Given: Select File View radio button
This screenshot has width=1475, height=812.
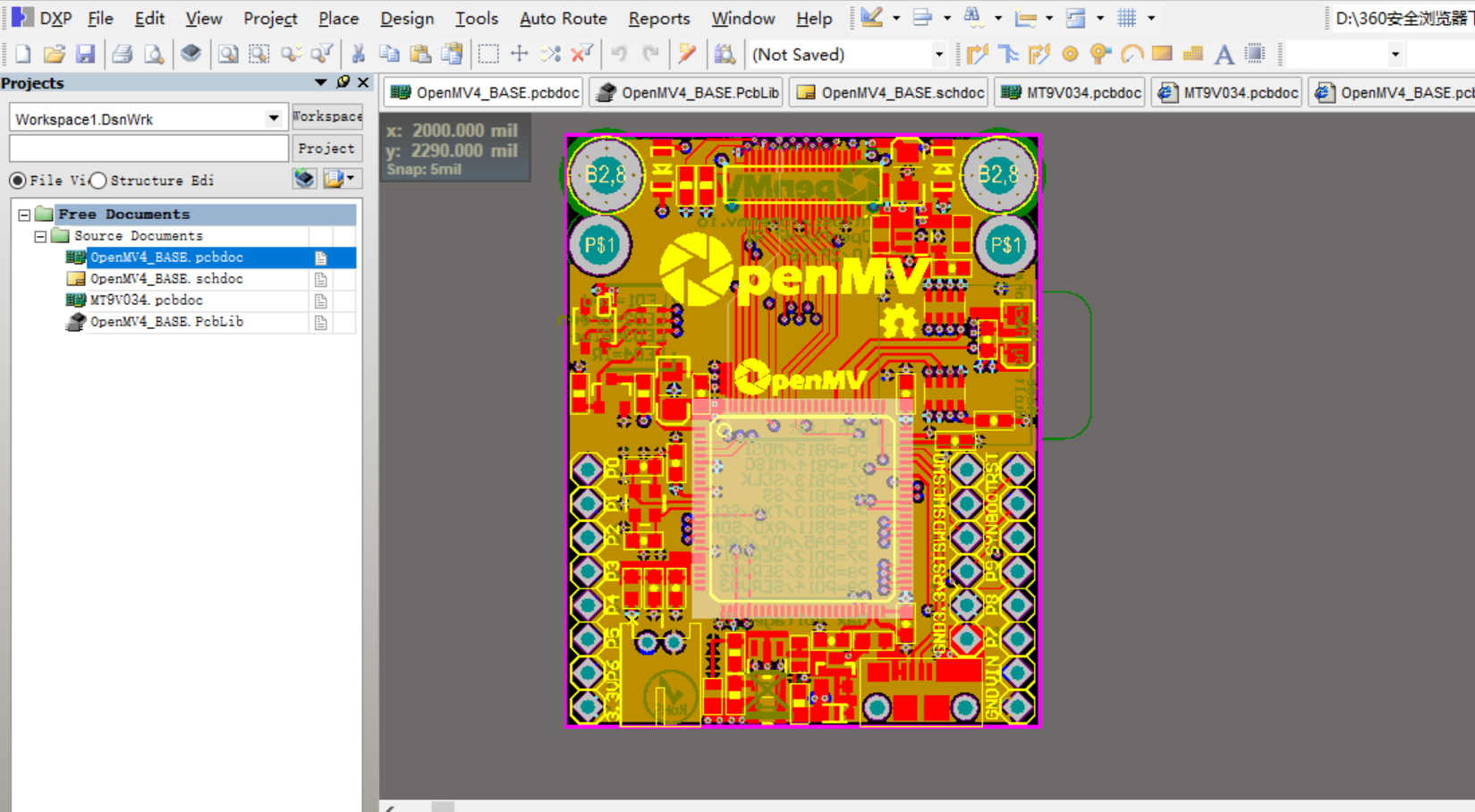Looking at the screenshot, I should point(17,181).
